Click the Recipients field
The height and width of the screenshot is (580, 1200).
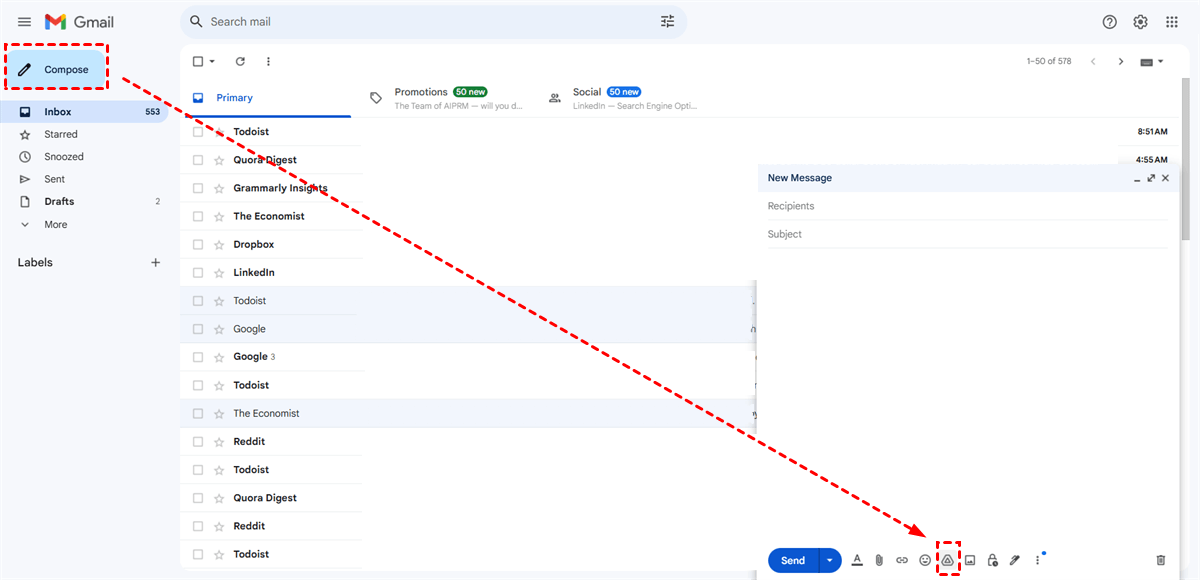(x=968, y=206)
